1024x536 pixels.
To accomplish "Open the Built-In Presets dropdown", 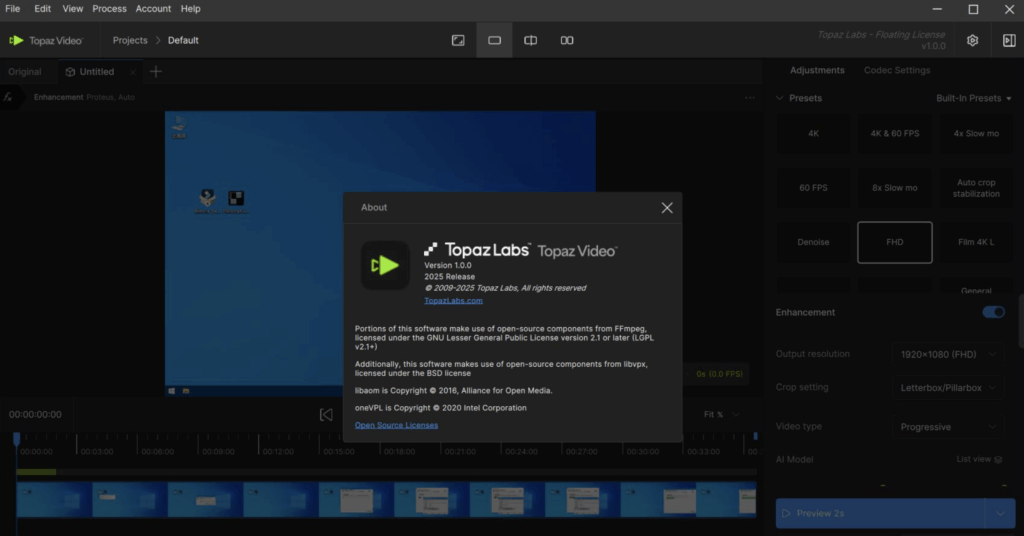I will pyautogui.click(x=973, y=98).
